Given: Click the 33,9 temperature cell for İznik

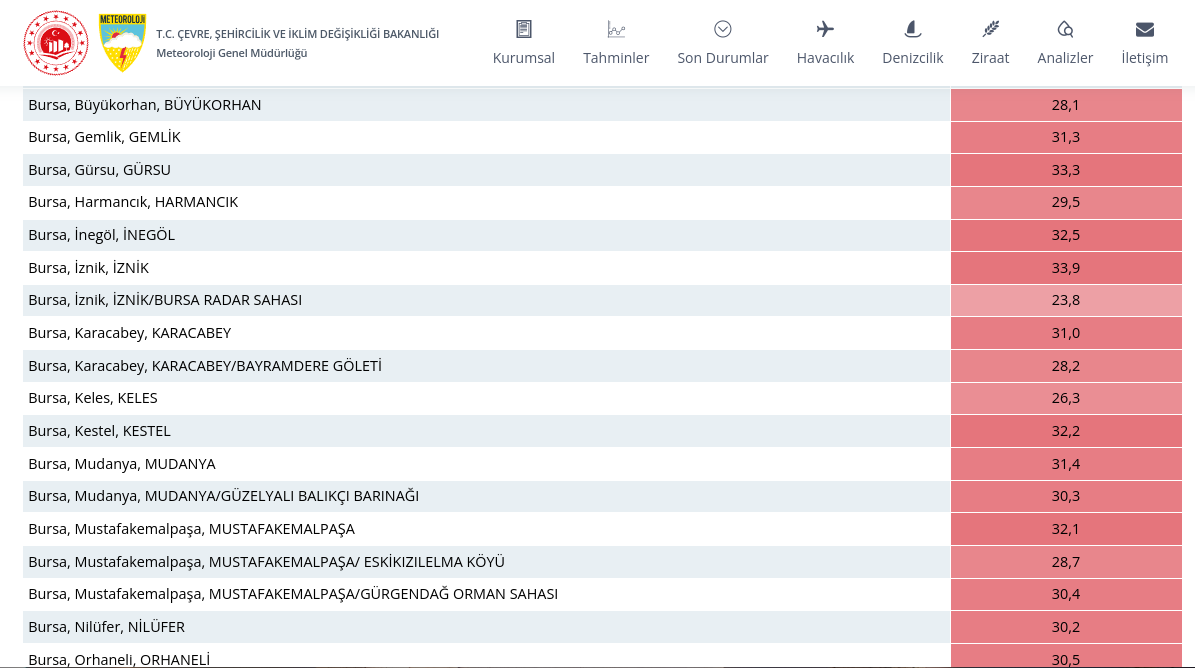Looking at the screenshot, I should pyautogui.click(x=1065, y=268).
